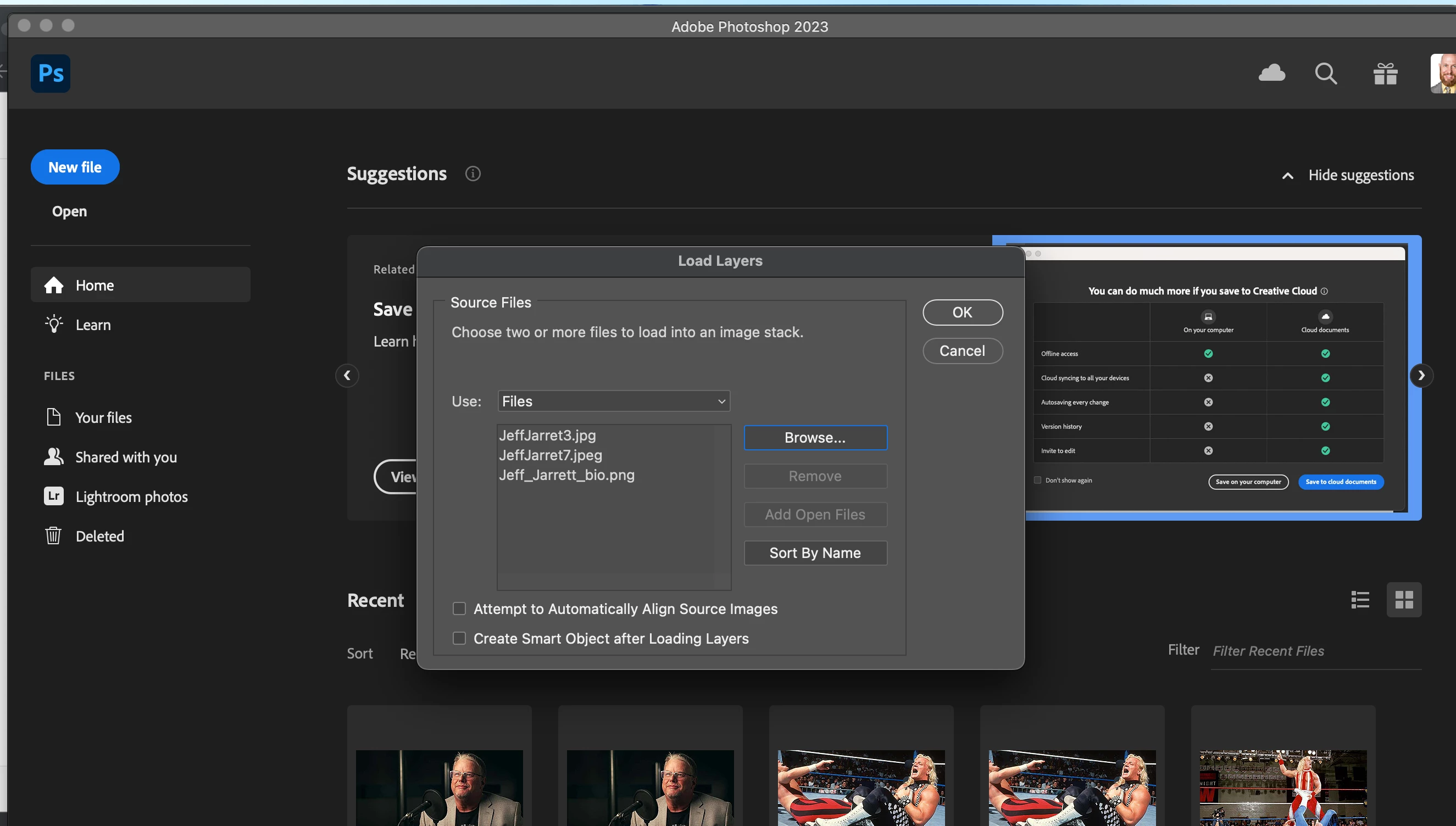Click the Photoshop Ps home logo
This screenshot has width=1456, height=826.
click(x=51, y=74)
